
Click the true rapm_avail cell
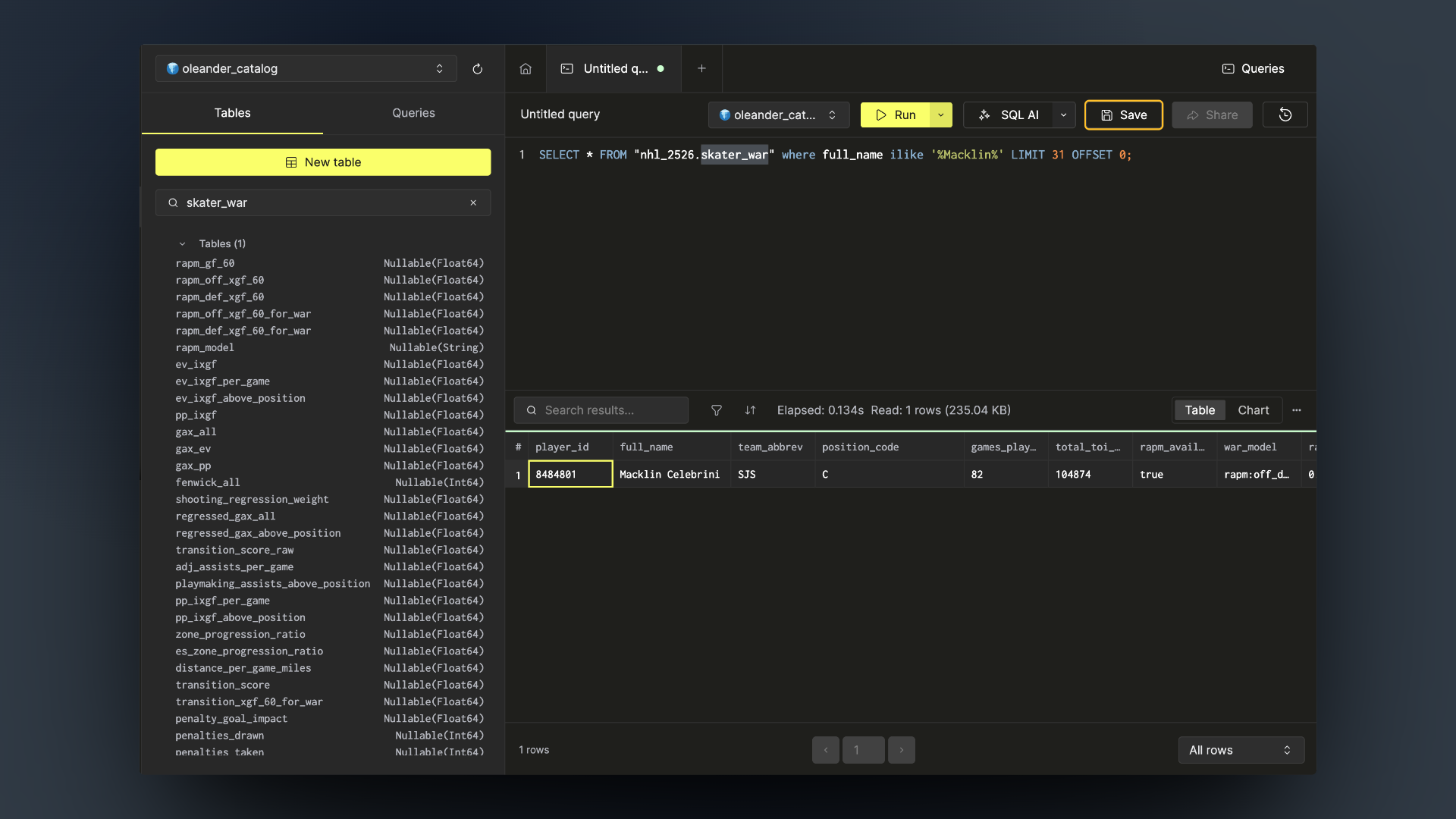pos(1174,474)
